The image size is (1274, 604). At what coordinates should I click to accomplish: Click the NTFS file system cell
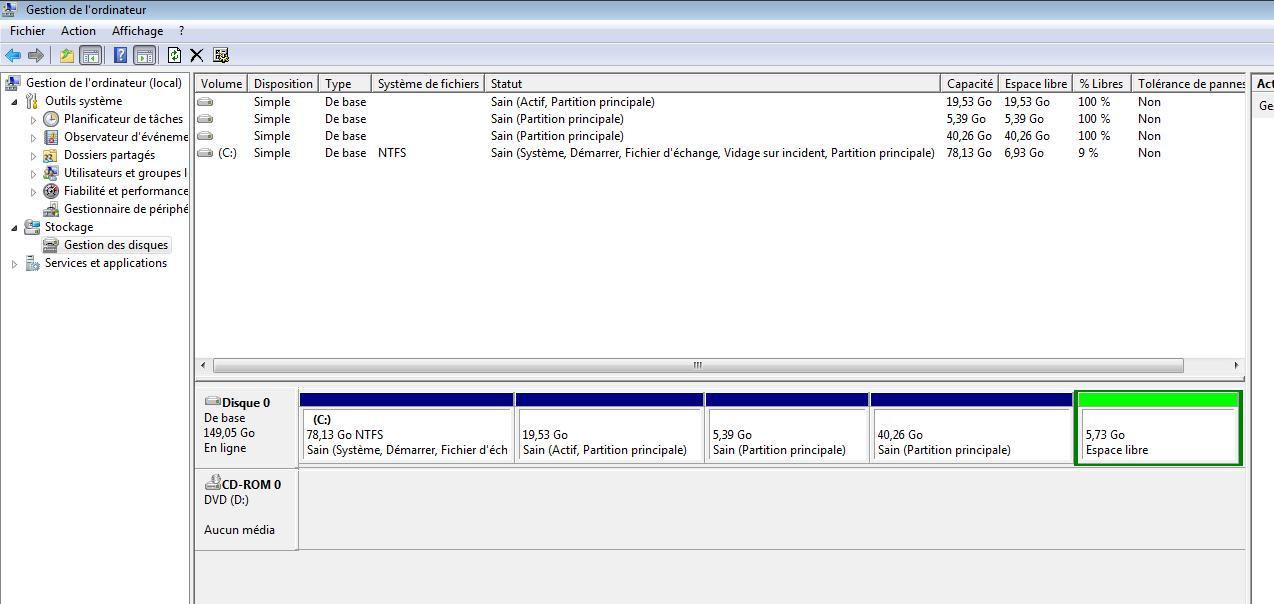point(392,153)
